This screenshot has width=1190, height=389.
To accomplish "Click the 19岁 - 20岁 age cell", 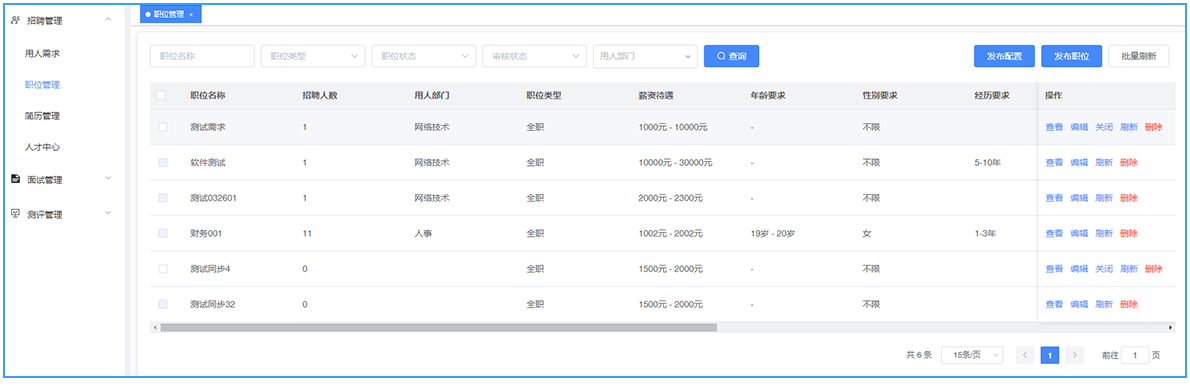I will (773, 234).
